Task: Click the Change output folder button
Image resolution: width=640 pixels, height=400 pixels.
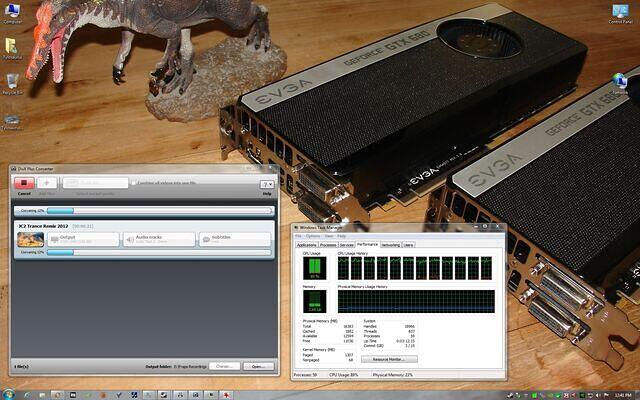Action: pos(223,366)
